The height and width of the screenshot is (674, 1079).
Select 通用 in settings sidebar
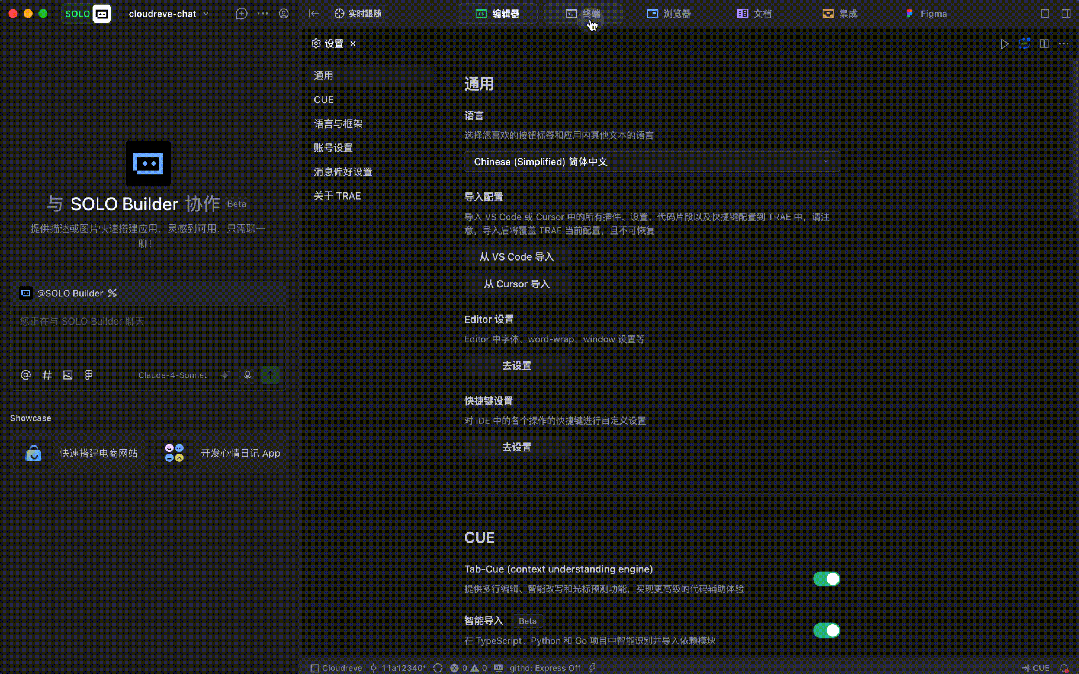[323, 76]
